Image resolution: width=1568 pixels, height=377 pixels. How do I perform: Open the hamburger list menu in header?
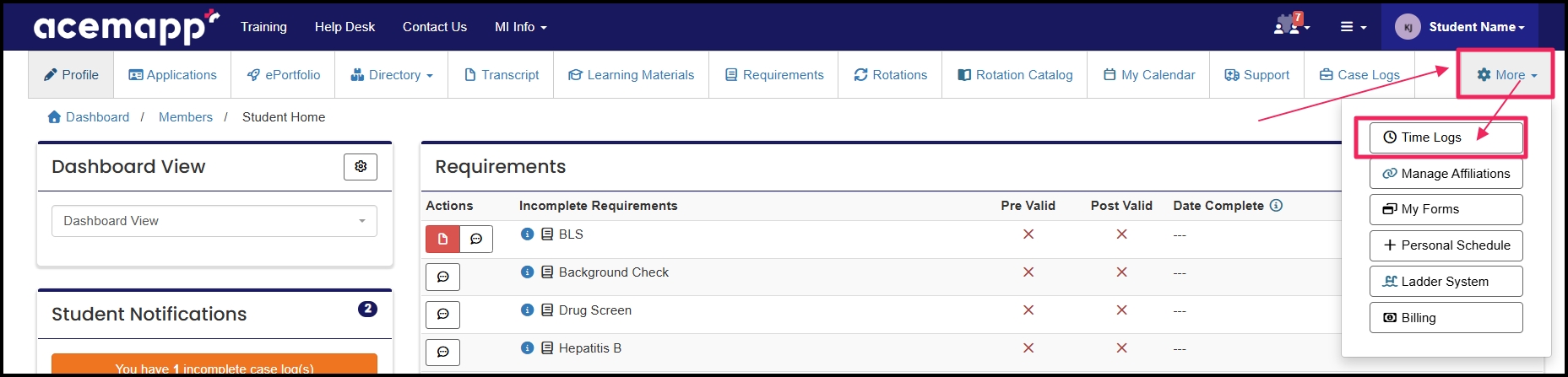(x=1353, y=27)
